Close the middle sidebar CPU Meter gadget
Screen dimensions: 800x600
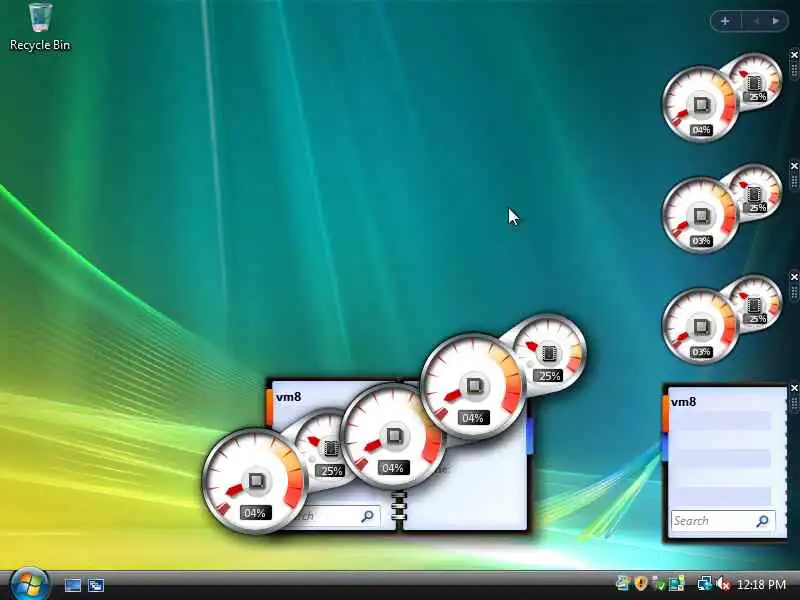[794, 166]
